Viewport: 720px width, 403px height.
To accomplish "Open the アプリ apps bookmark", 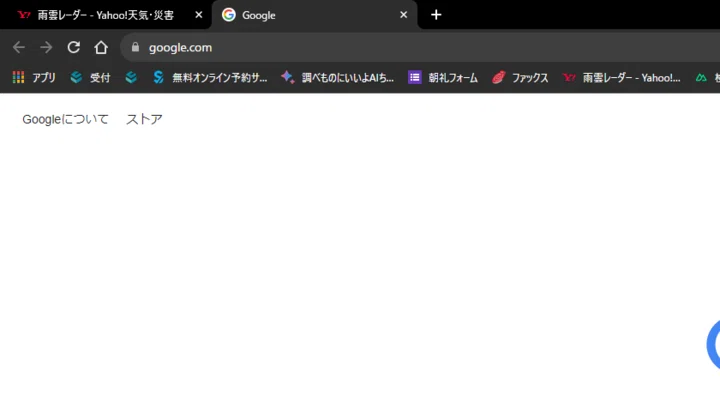I will point(34,78).
